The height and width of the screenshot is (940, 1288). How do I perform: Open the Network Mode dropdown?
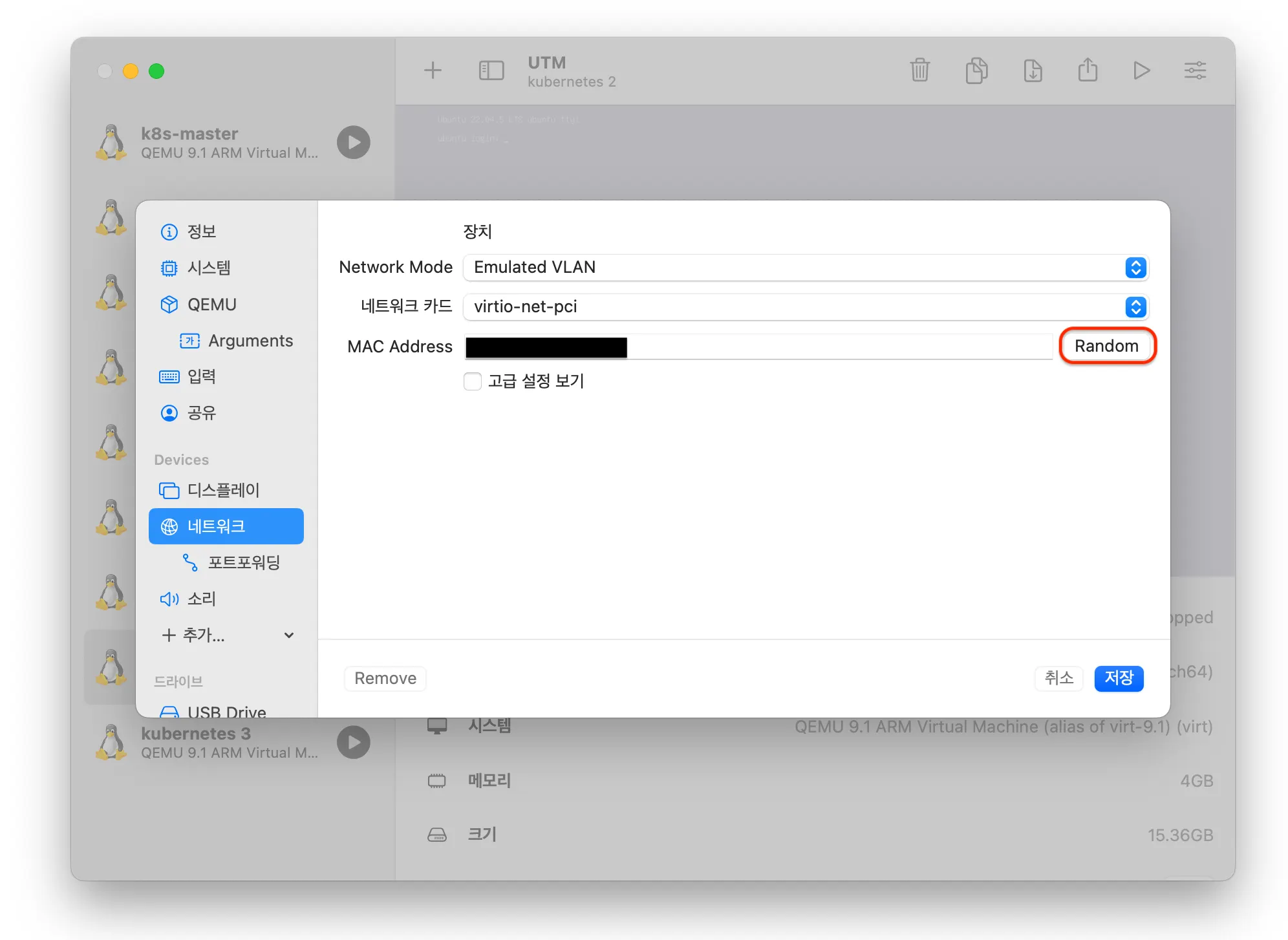point(805,268)
